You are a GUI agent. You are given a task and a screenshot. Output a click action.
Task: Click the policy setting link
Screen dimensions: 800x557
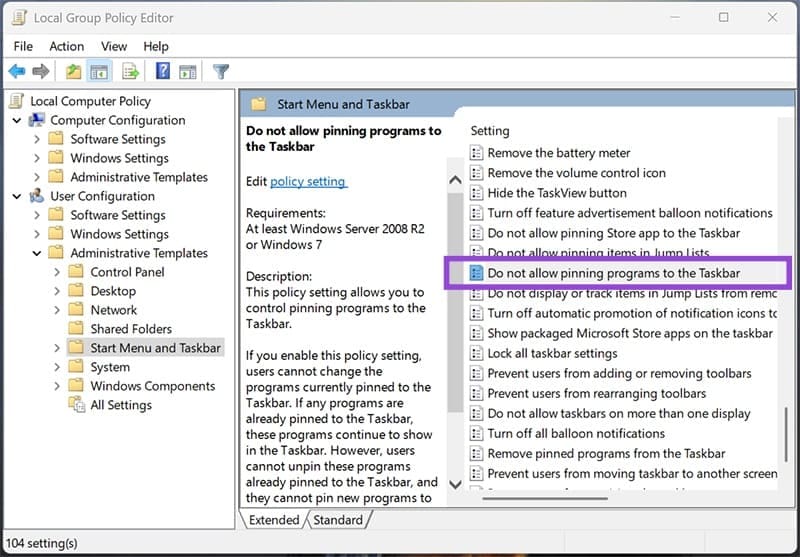coord(308,182)
